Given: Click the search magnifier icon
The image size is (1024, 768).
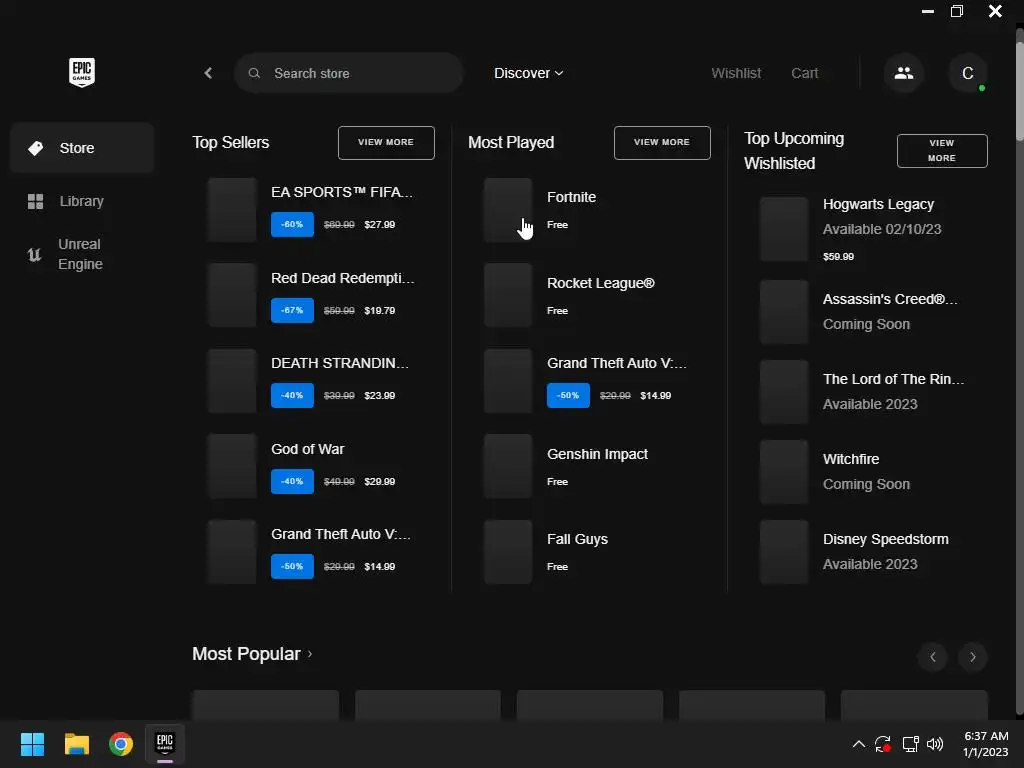Looking at the screenshot, I should click(254, 73).
